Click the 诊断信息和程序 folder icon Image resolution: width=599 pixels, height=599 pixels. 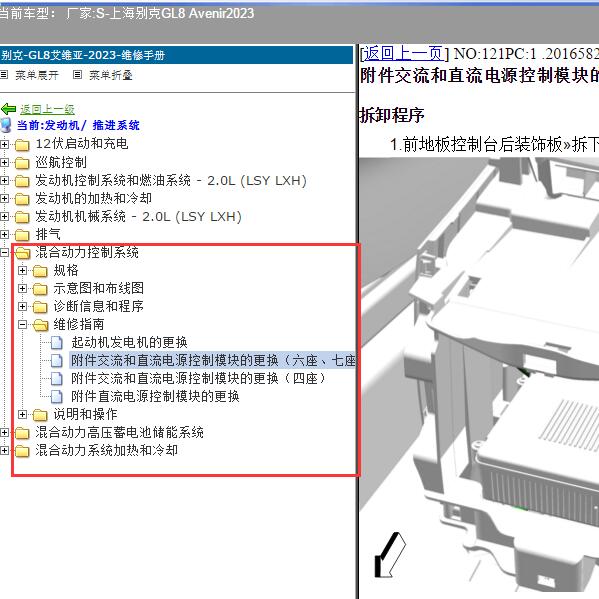point(40,306)
